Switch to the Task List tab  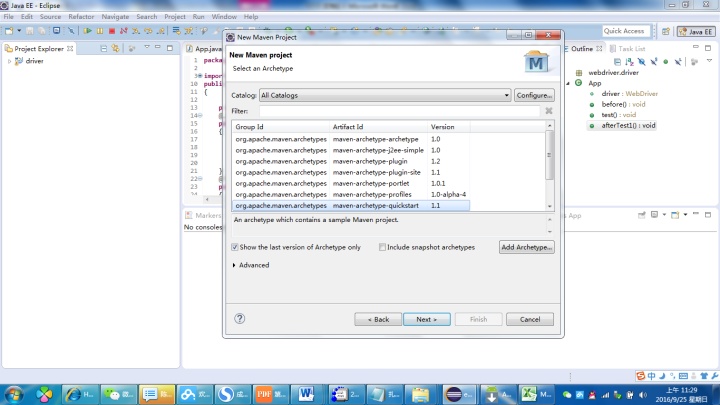click(x=627, y=49)
